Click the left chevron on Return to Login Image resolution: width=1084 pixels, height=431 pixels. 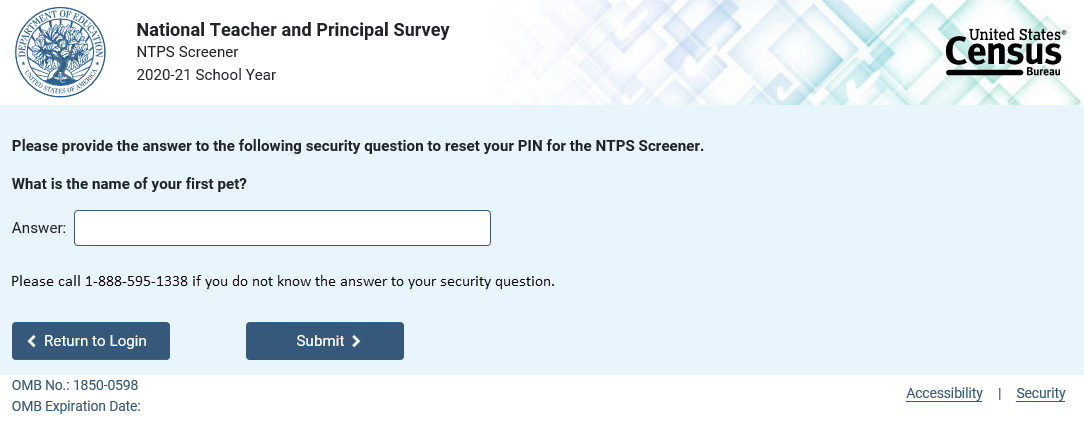(x=32, y=341)
